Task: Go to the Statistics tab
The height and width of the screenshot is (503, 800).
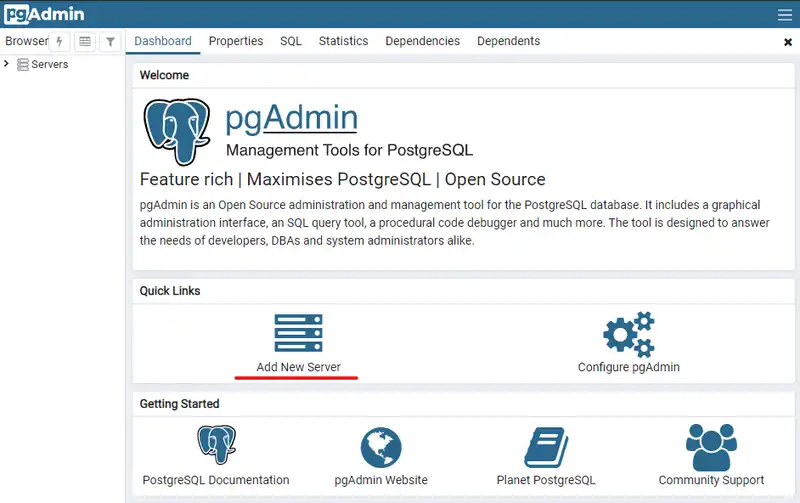Action: pos(343,41)
